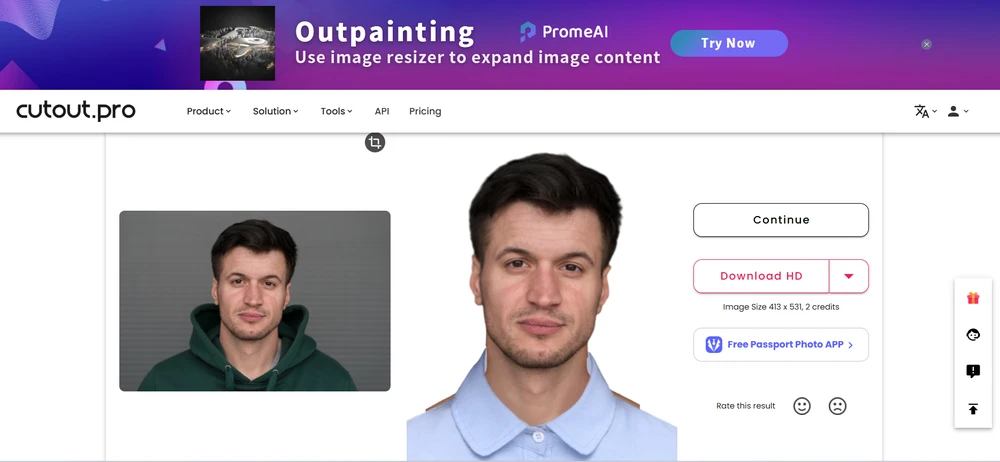Image resolution: width=1000 pixels, height=462 pixels.
Task: Open the Pricing page
Action: [425, 111]
